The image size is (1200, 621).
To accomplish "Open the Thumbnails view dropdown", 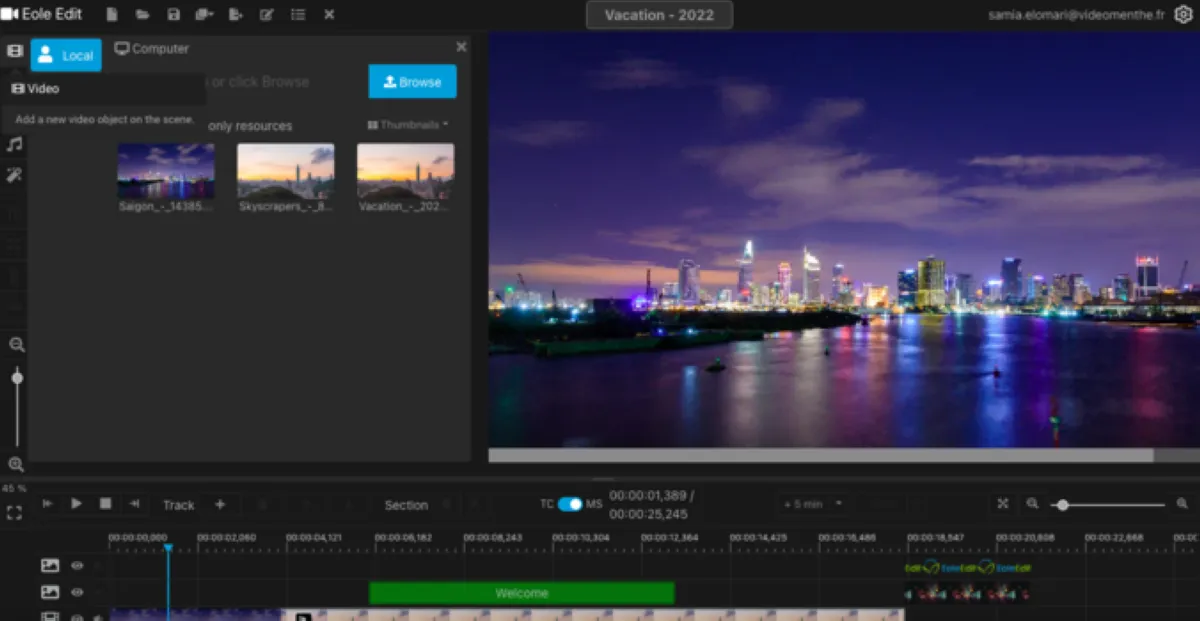I will pyautogui.click(x=408, y=125).
